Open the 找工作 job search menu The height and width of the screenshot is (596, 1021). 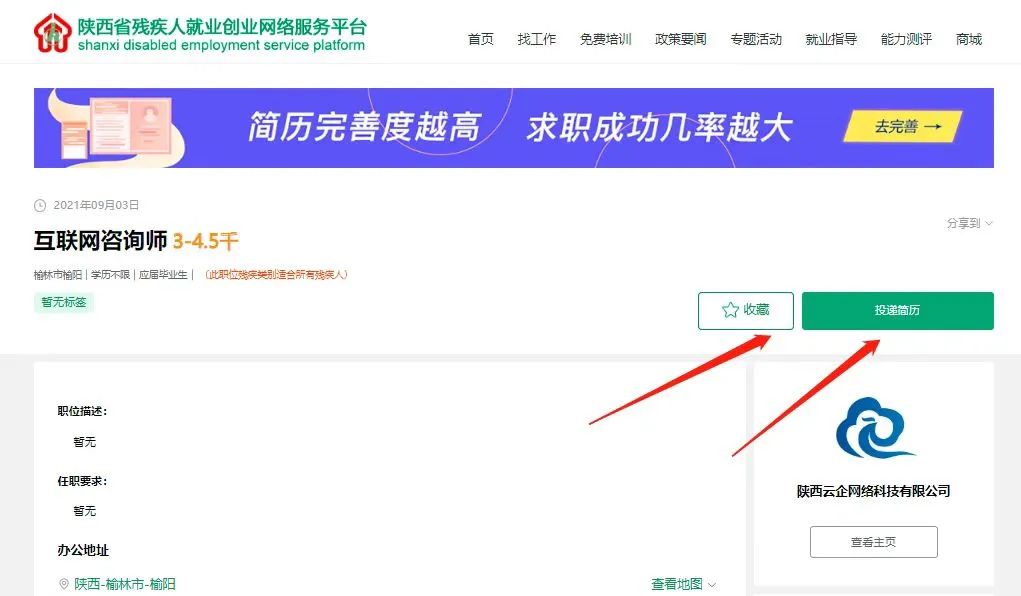537,39
